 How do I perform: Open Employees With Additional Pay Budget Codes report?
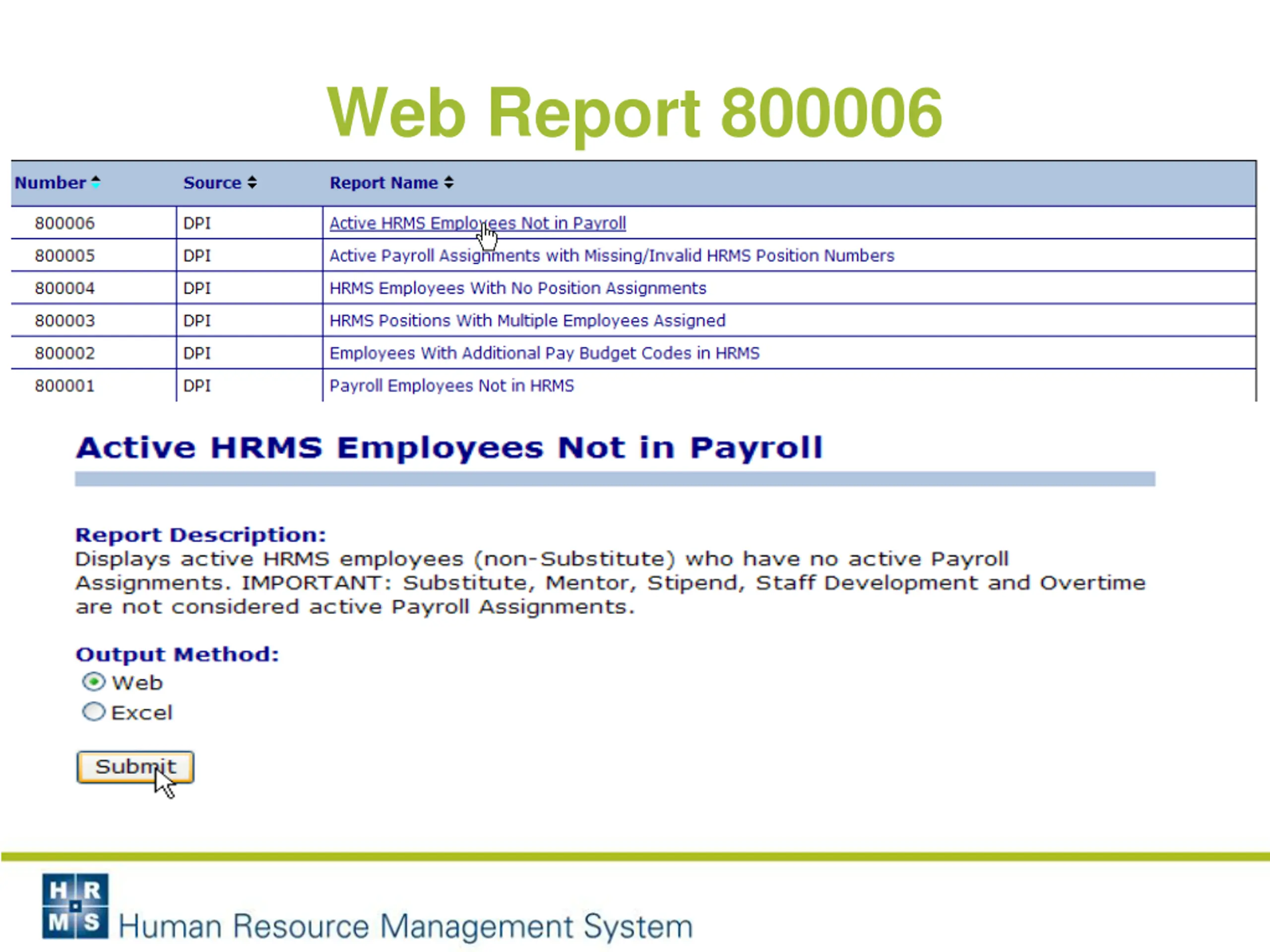(x=544, y=354)
